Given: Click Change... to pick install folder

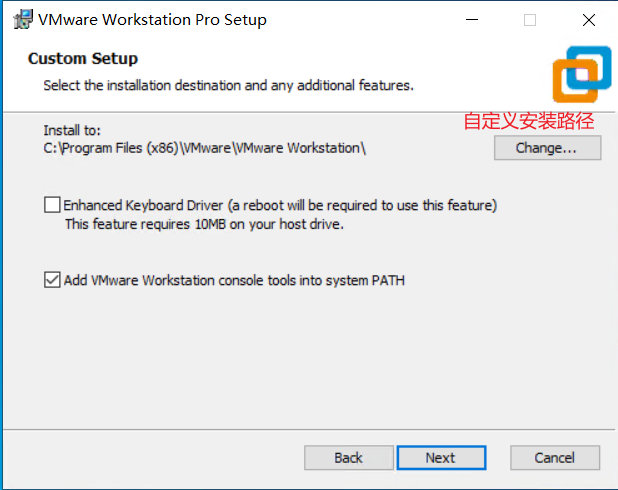Looking at the screenshot, I should click(546, 148).
